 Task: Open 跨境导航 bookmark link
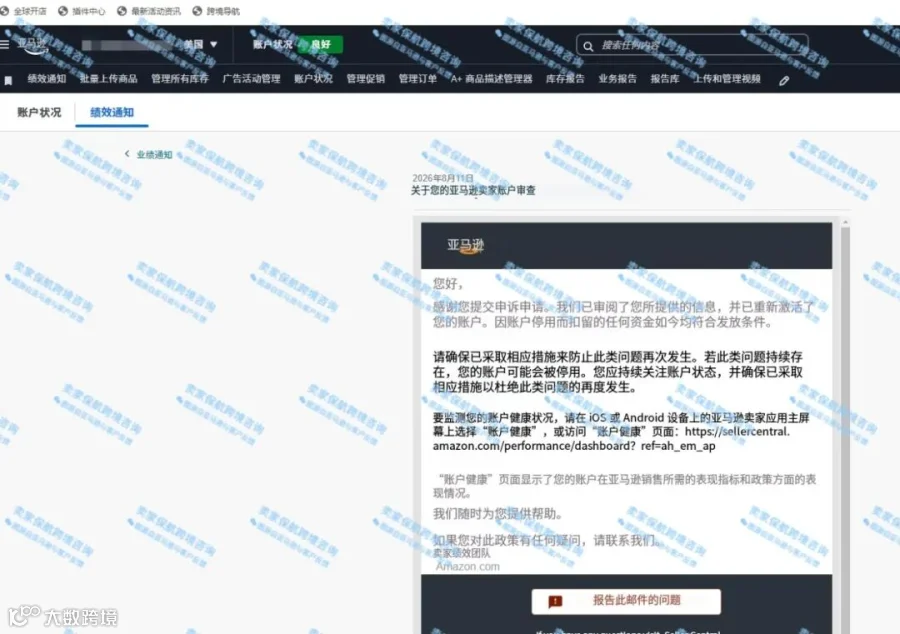click(x=223, y=11)
